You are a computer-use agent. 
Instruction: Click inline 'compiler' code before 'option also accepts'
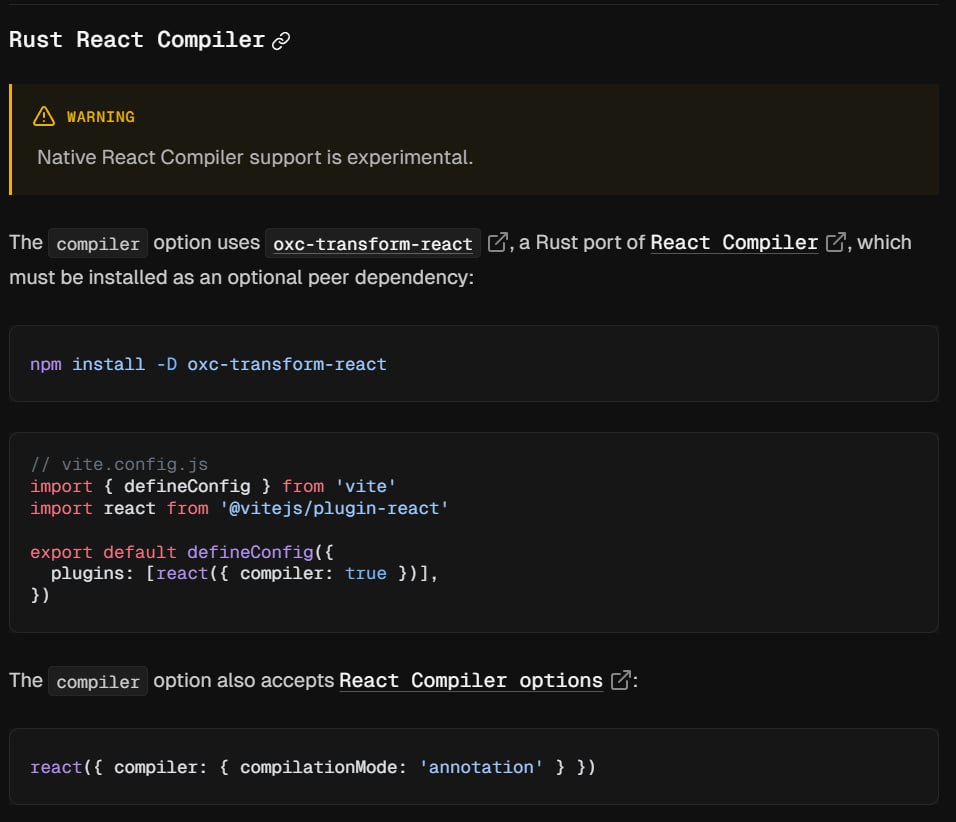pyautogui.click(x=98, y=681)
